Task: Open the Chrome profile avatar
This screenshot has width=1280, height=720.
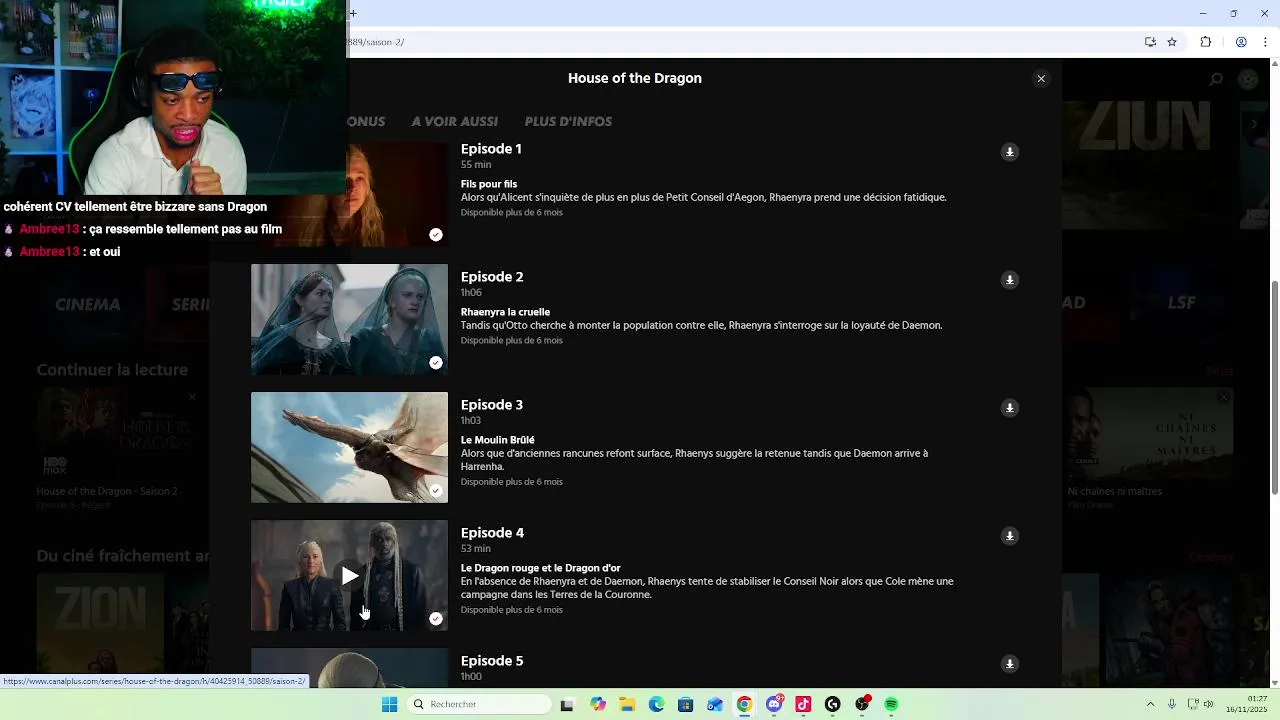Action: tap(1241, 42)
